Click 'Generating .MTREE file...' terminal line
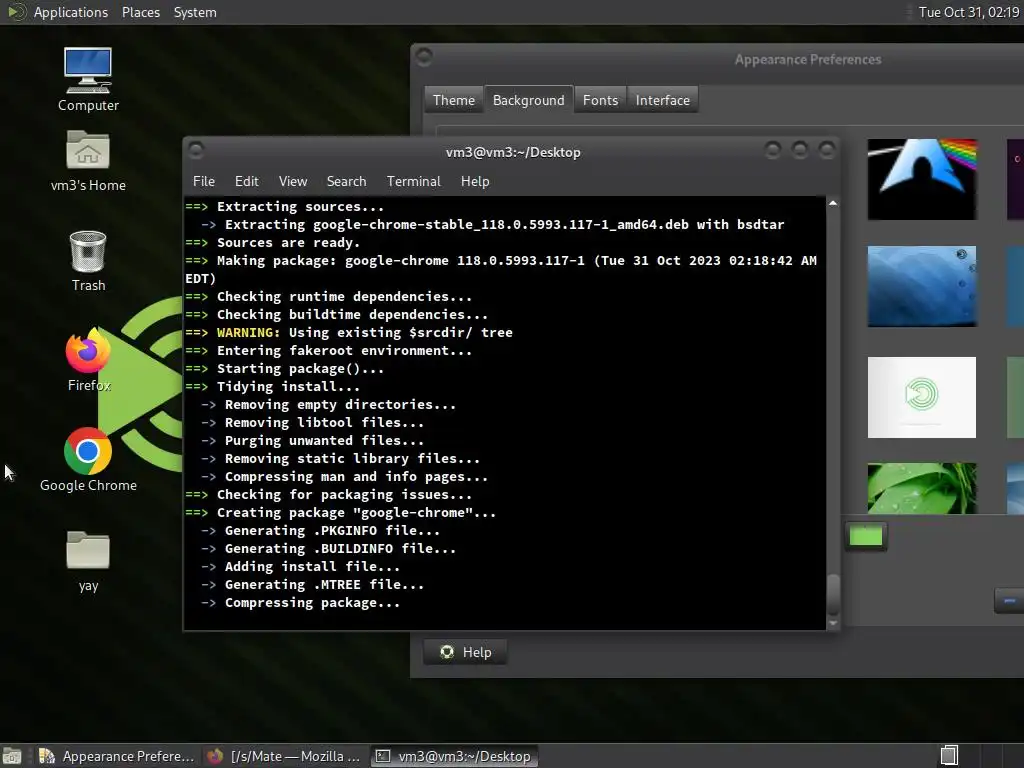 pyautogui.click(x=324, y=584)
